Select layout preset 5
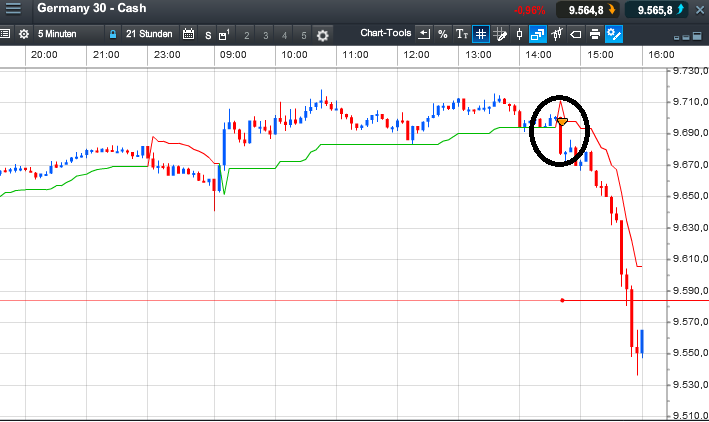The height and width of the screenshot is (422, 709). click(303, 35)
